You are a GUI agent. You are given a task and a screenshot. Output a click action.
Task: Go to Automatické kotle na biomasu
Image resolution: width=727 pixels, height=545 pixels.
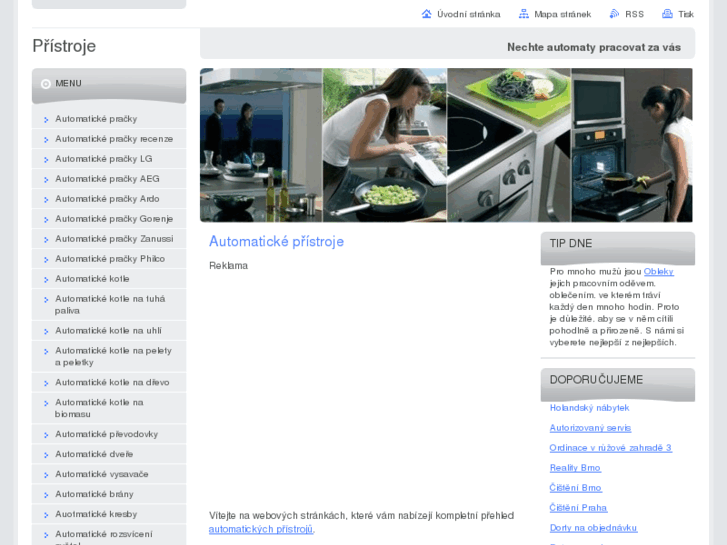(x=109, y=408)
